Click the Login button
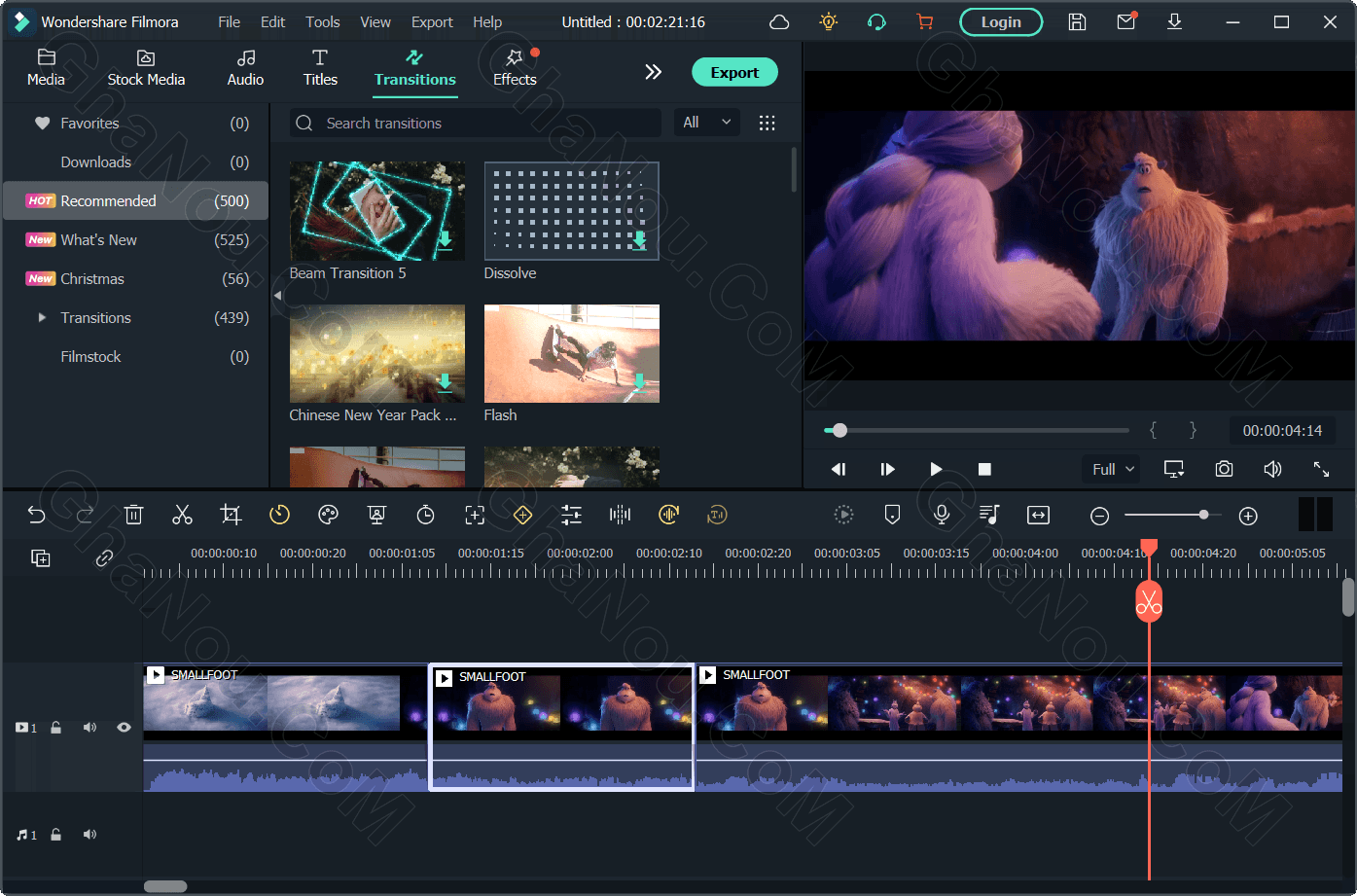Viewport: 1357px width, 896px height. (x=1001, y=21)
